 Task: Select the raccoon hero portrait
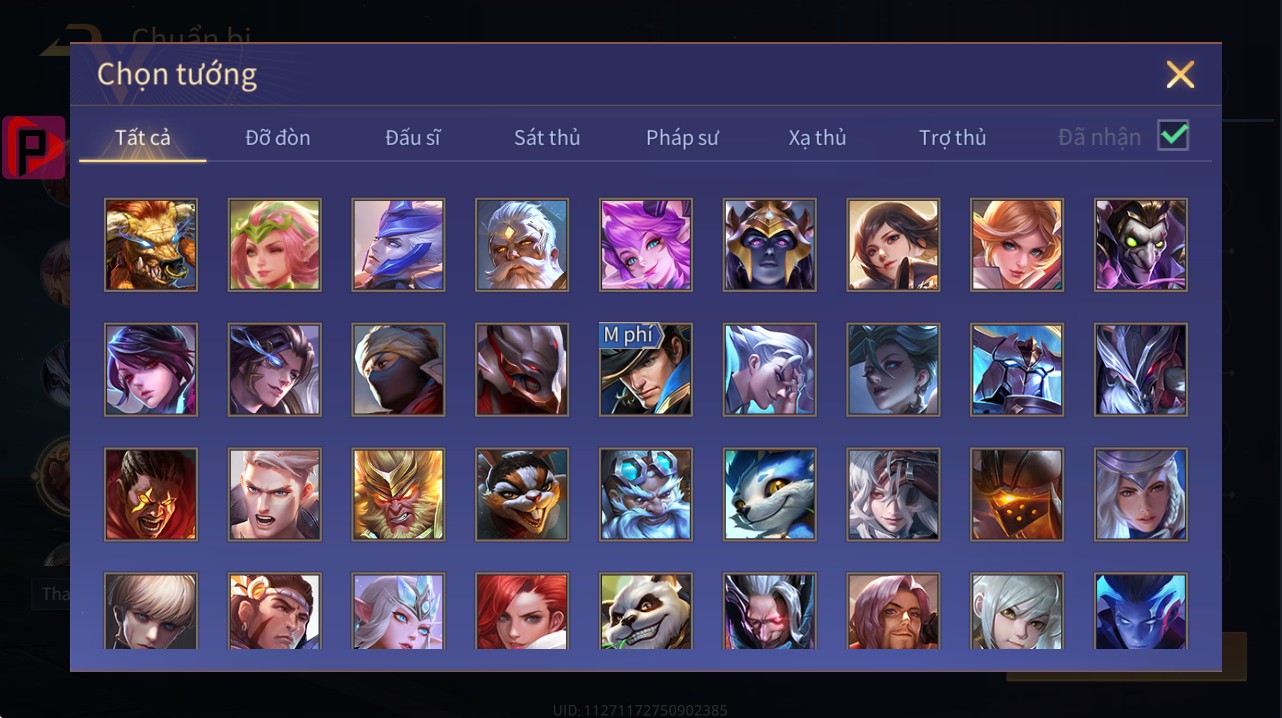(522, 495)
